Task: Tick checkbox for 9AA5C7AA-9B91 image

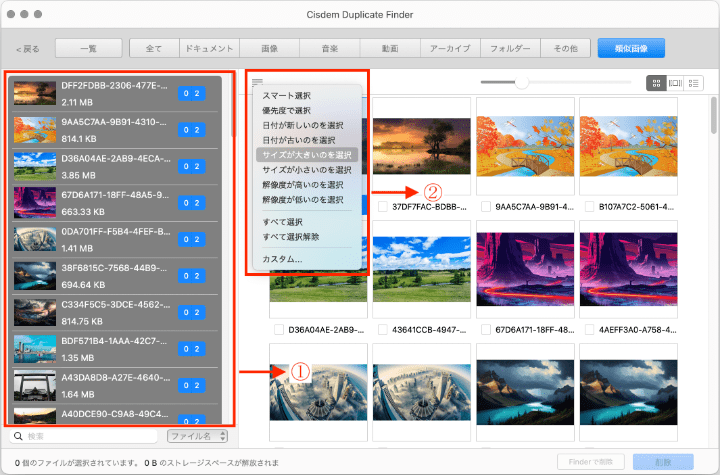Action: pyautogui.click(x=486, y=207)
